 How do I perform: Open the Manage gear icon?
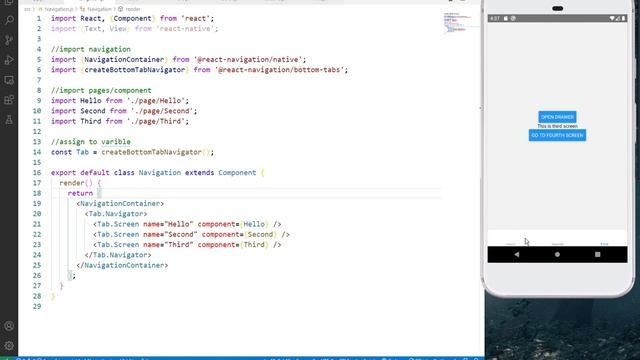click(x=9, y=346)
